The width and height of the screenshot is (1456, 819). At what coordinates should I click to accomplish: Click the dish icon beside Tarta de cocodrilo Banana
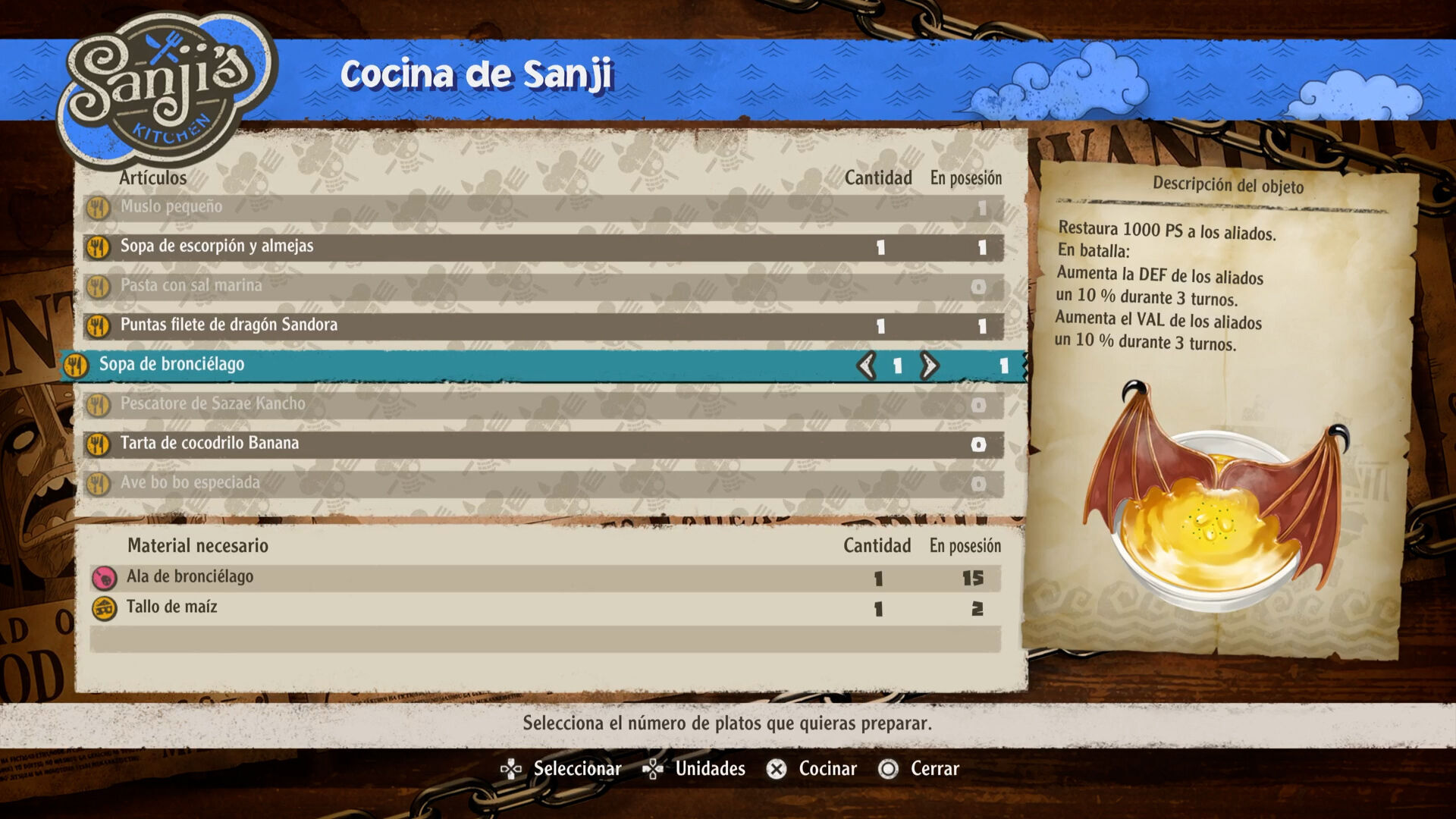pyautogui.click(x=98, y=444)
